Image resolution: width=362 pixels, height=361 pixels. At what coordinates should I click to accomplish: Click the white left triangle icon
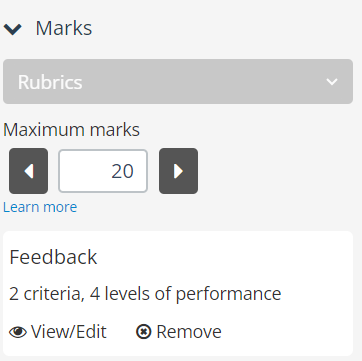(x=29, y=171)
